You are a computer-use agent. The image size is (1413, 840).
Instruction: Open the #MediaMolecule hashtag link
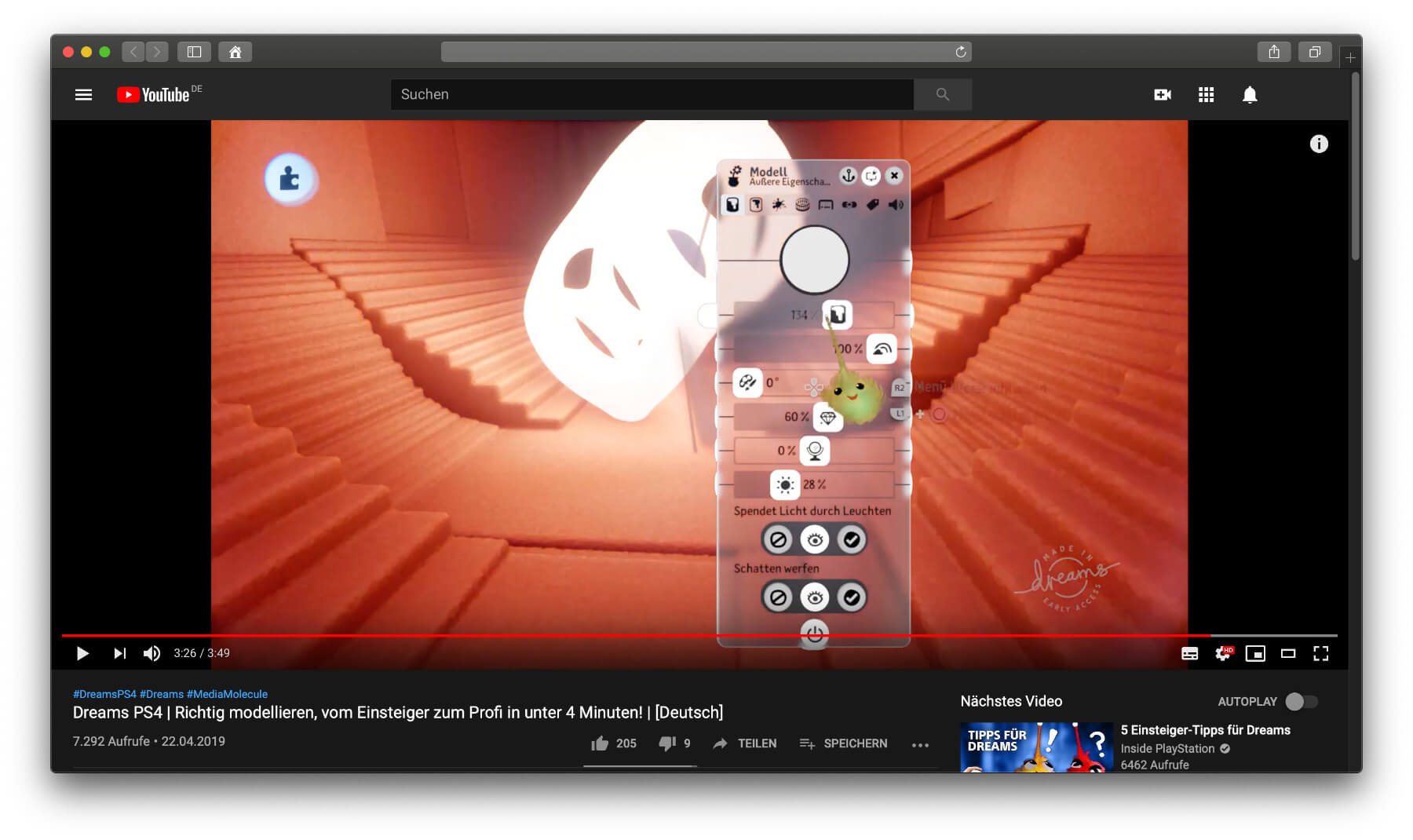pyautogui.click(x=227, y=694)
